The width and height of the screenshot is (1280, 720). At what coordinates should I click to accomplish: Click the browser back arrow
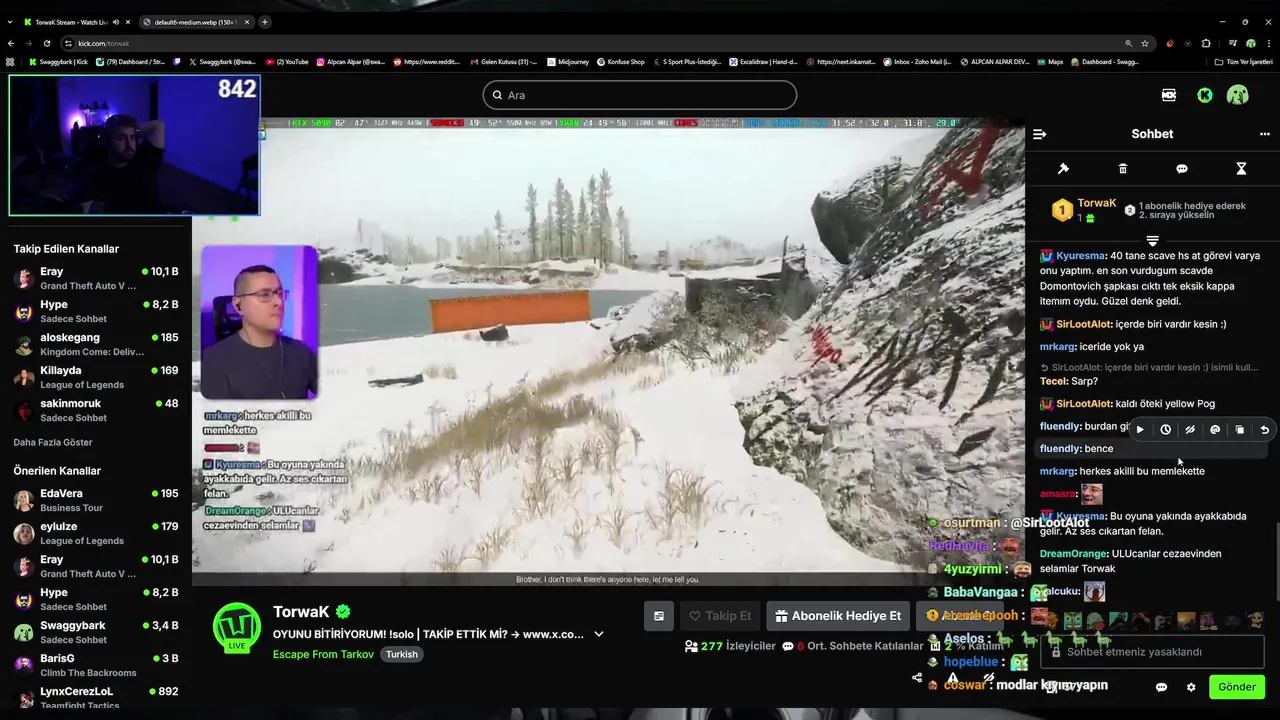tap(11, 43)
